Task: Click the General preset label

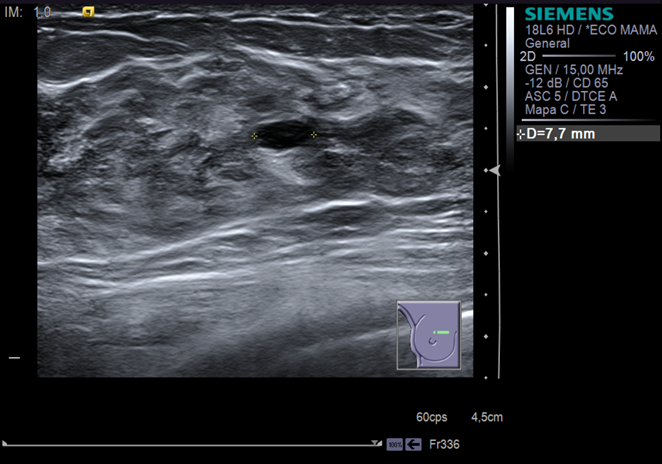Action: pos(547,43)
